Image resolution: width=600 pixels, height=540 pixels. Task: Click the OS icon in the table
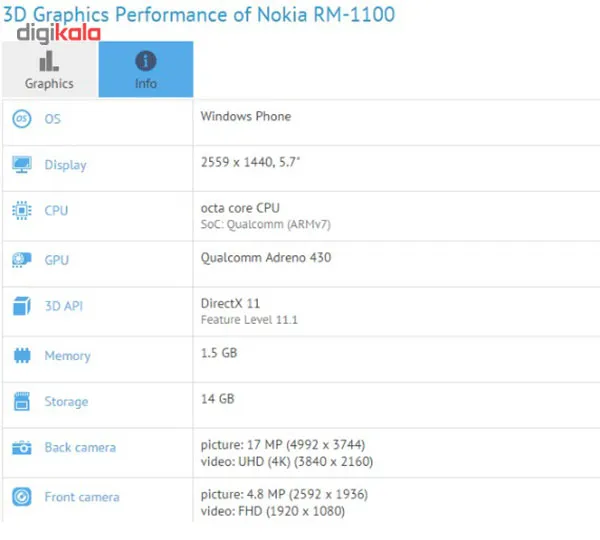[x=21, y=119]
